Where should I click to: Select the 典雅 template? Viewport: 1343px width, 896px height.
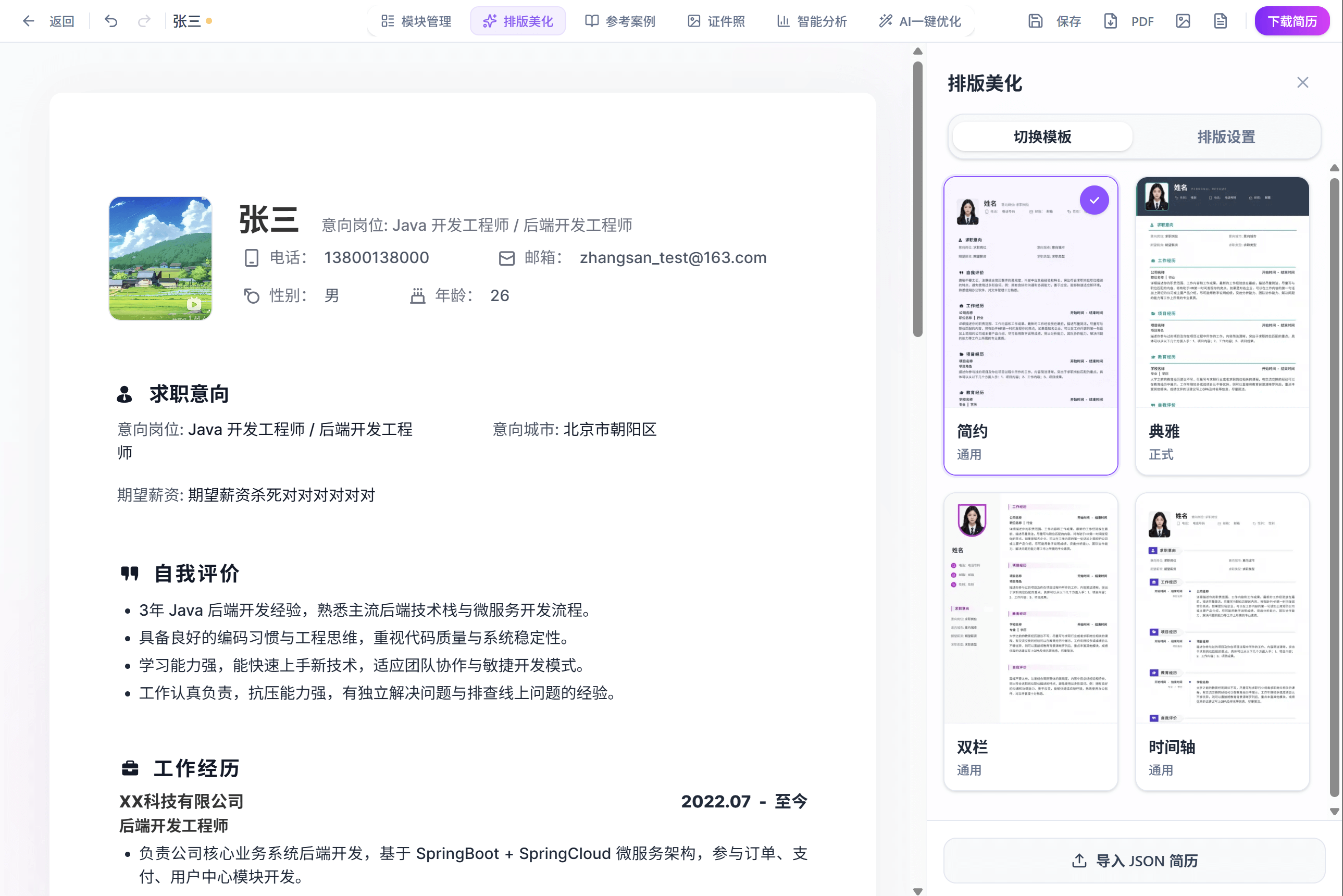pos(1222,325)
